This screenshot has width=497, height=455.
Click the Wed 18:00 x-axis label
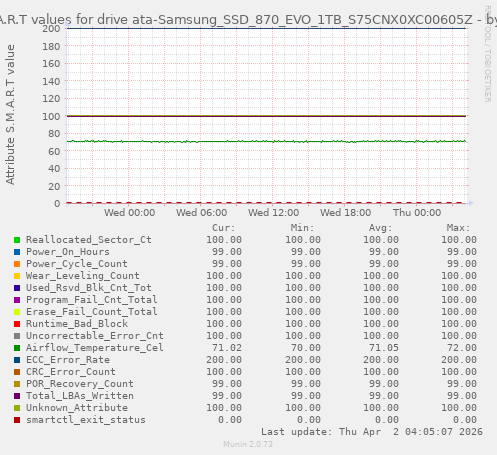coord(346,213)
